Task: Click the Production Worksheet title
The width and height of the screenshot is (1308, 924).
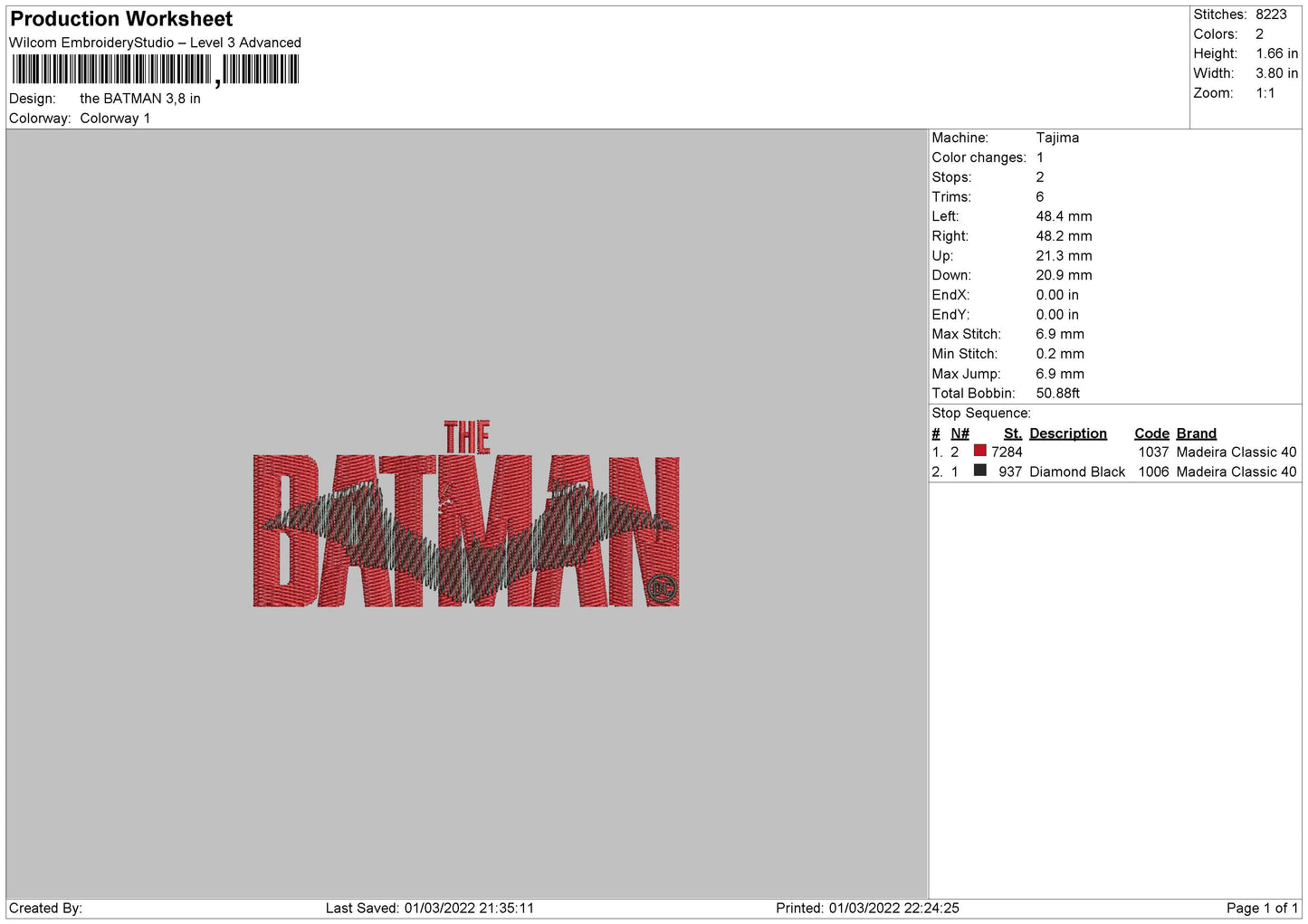Action: 121,19
